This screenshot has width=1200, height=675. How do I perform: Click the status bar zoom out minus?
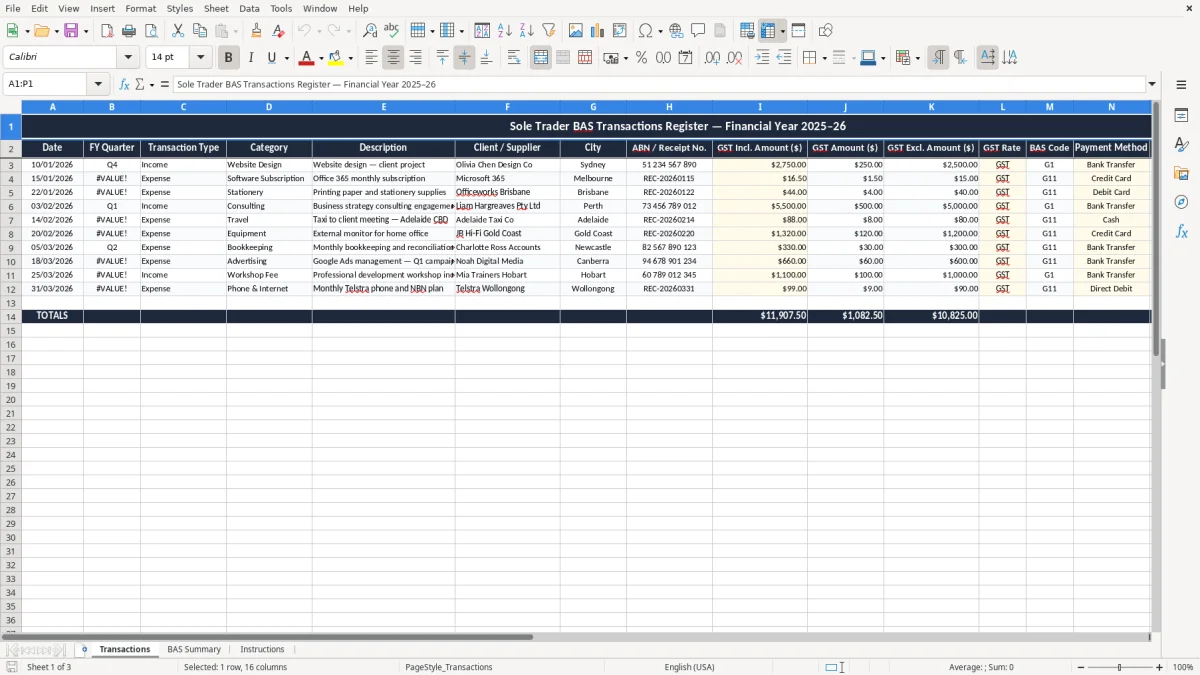point(1081,667)
